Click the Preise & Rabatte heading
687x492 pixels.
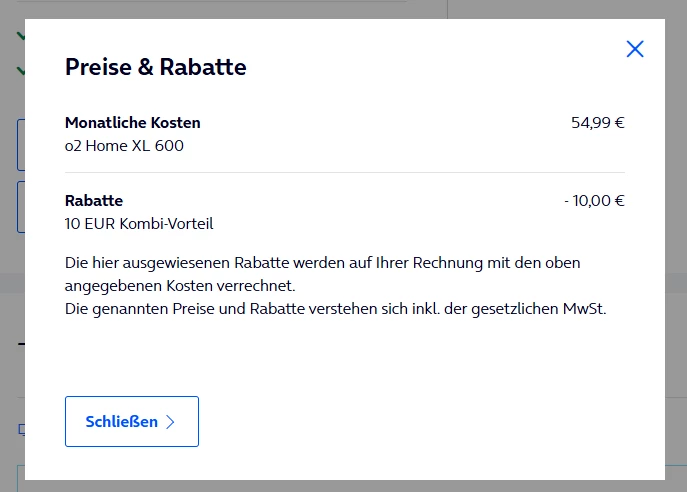pos(155,67)
